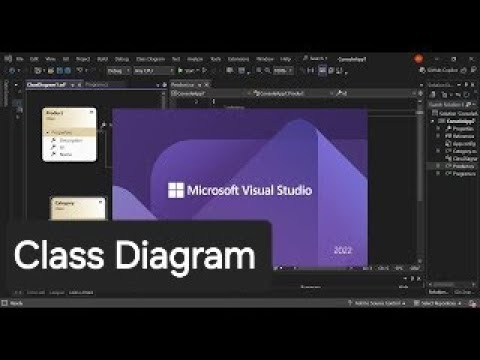Switch to the Product.cs editor tab
Screen dimensions: 480x360
(x=183, y=85)
